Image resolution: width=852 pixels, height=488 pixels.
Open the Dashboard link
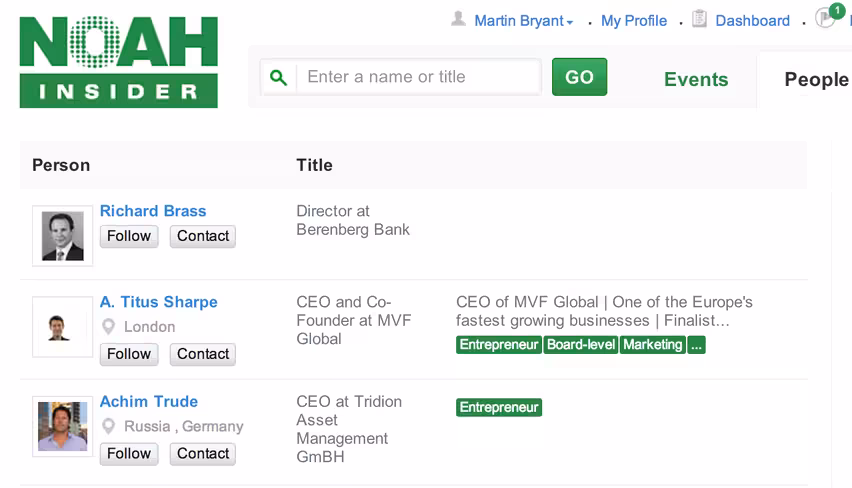[x=752, y=21]
